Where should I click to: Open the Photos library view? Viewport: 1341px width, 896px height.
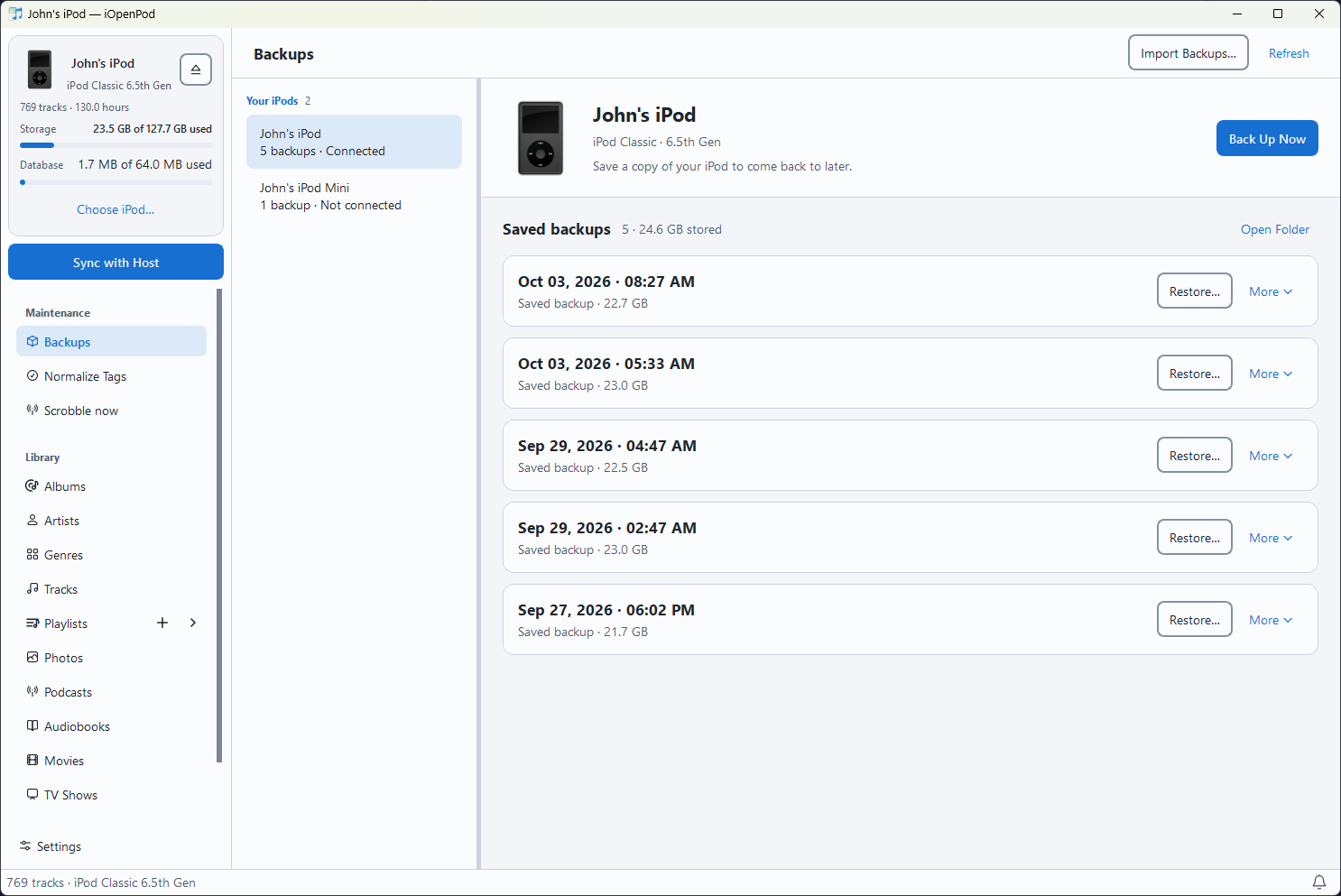(x=111, y=658)
